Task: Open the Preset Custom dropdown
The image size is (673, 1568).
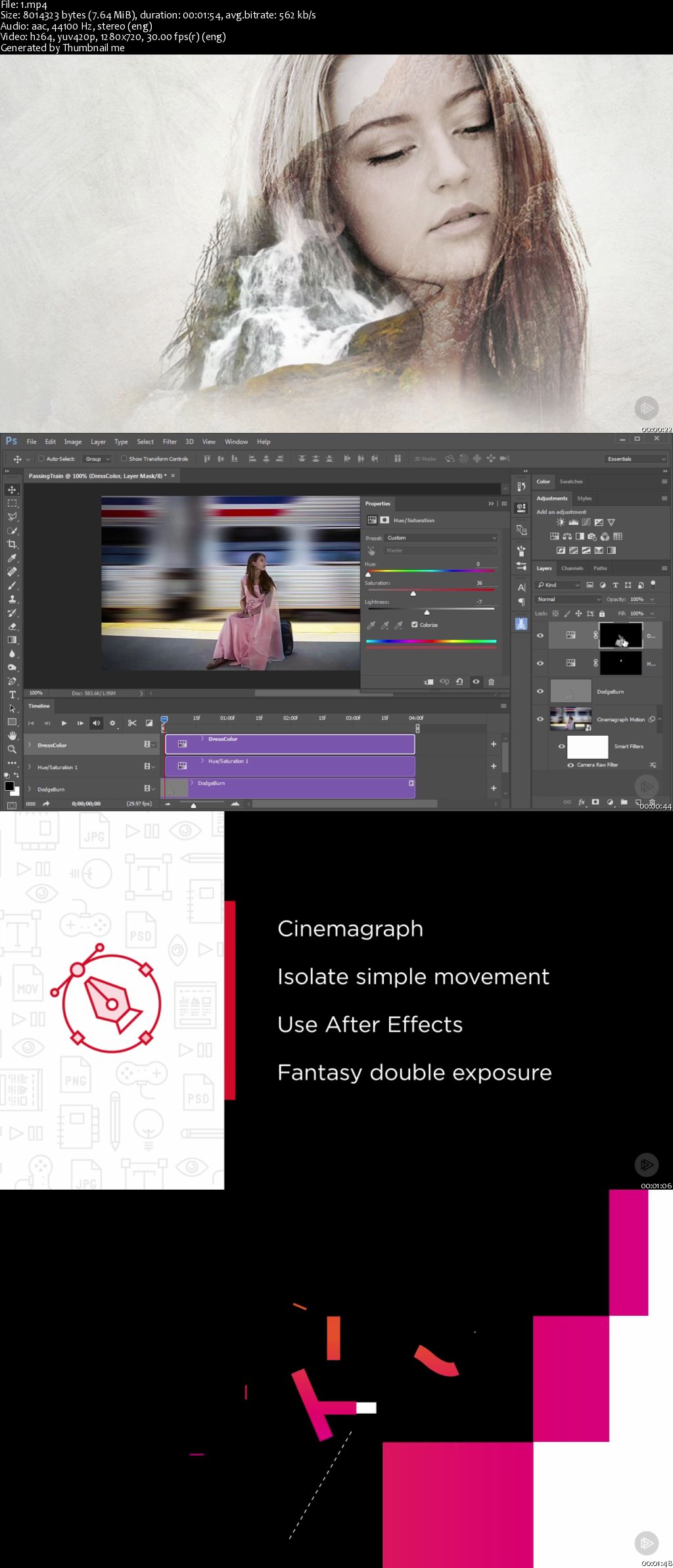Action: [x=441, y=538]
